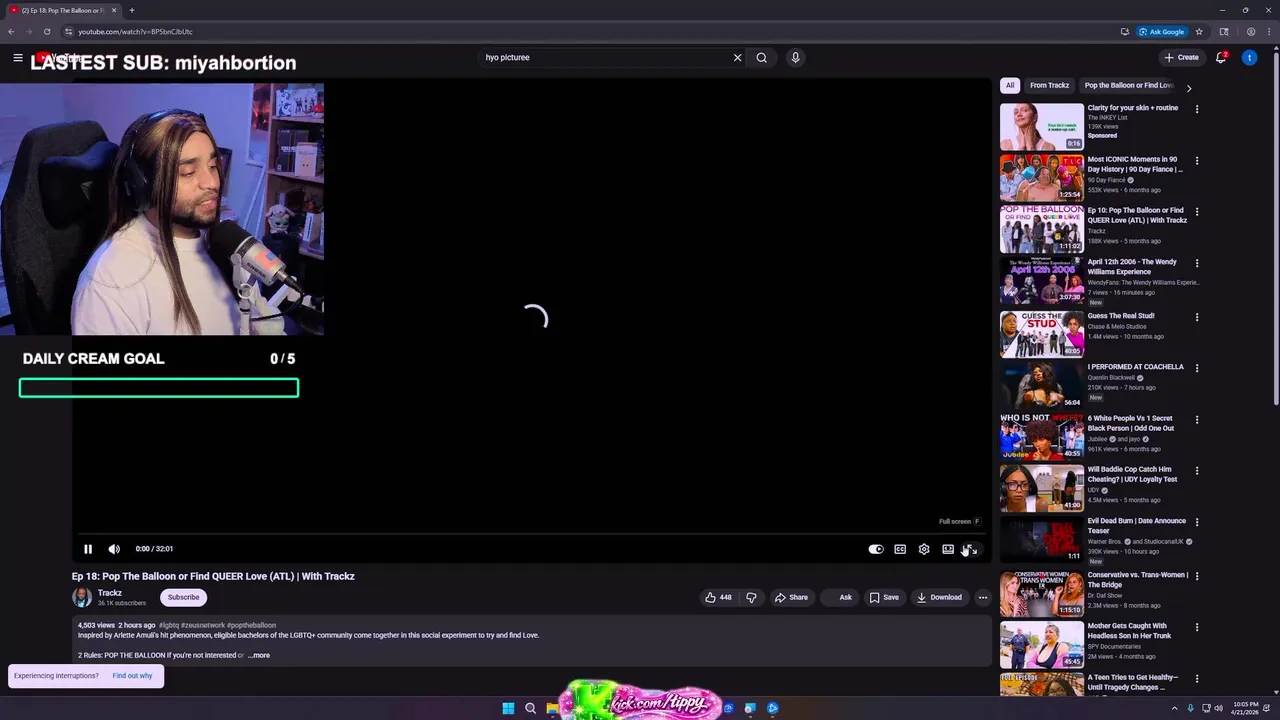This screenshot has width=1280, height=720.
Task: Open '90 Day Fiance ICONIC Moments' thumbnail
Action: [1042, 178]
